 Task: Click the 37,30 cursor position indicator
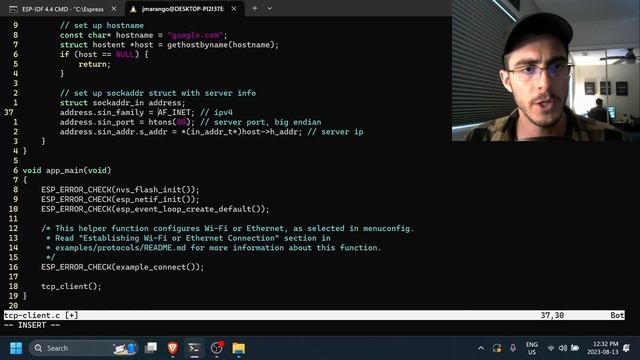coord(552,315)
